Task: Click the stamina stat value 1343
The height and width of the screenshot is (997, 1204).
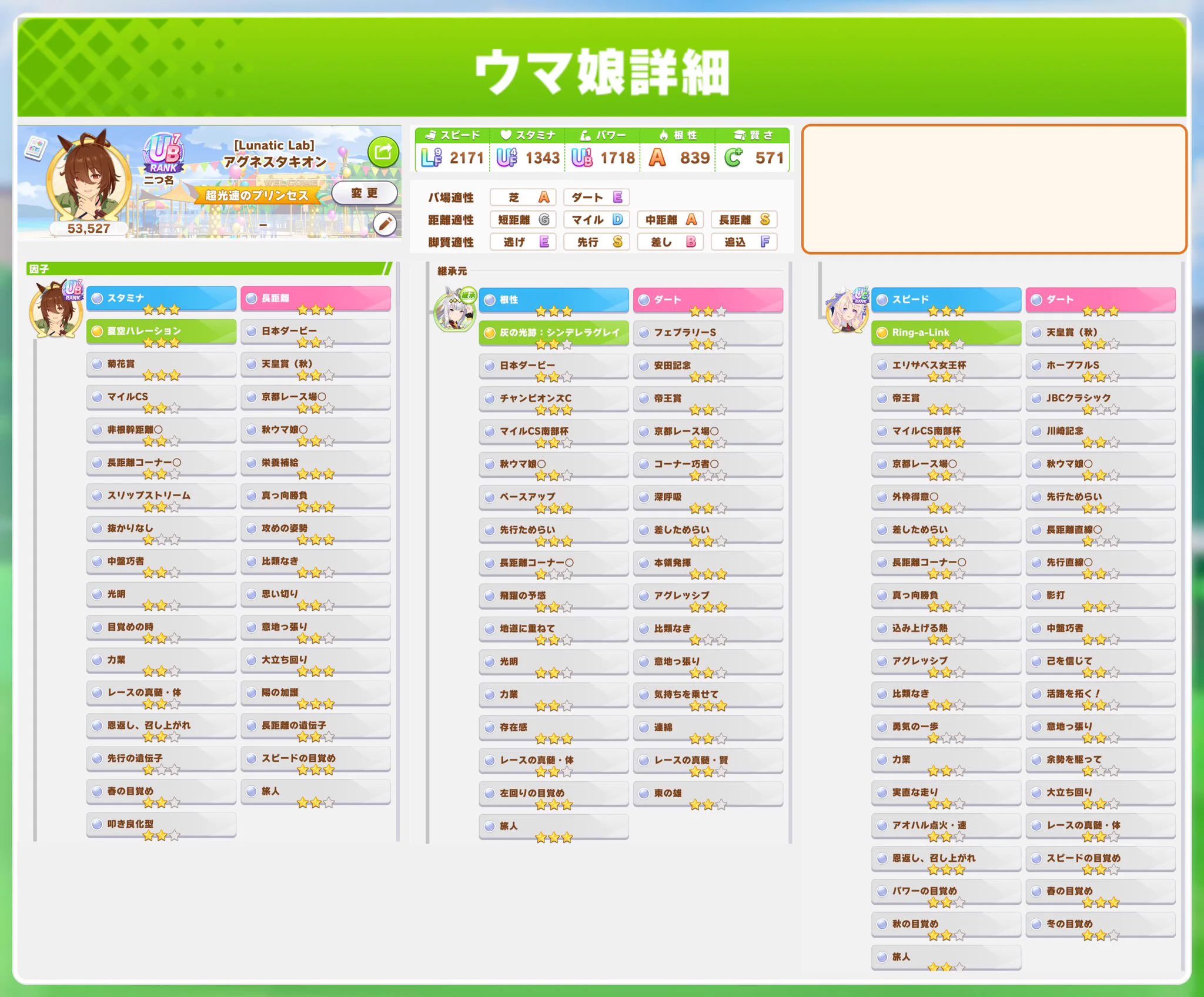Action: click(542, 158)
